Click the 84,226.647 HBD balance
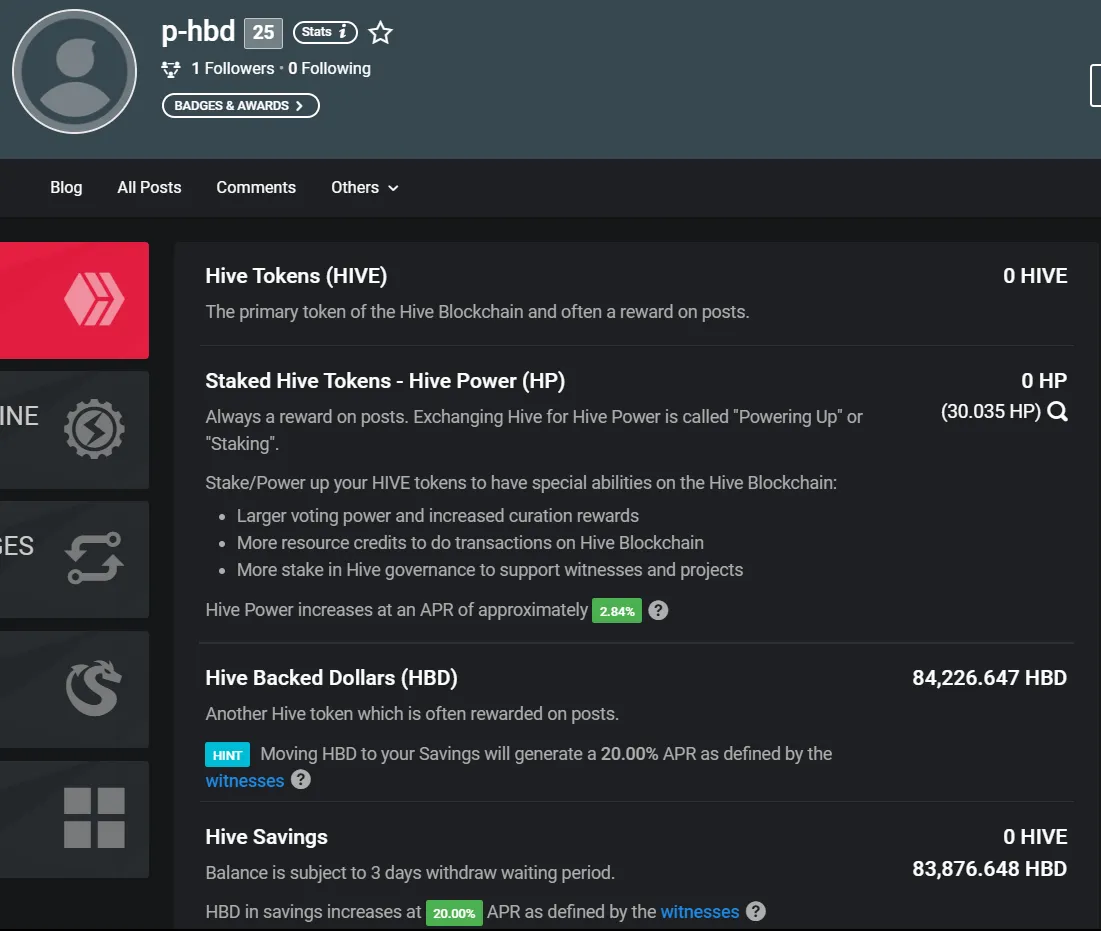Screen dimensions: 1101x931 [x=989, y=678]
